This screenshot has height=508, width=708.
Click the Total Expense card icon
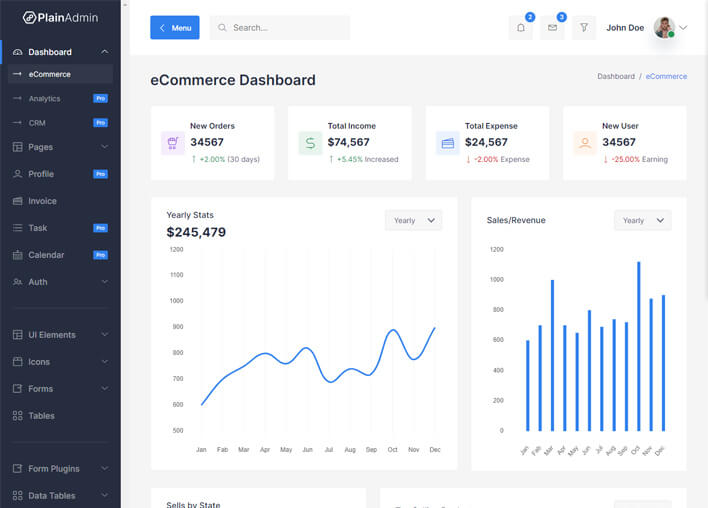(x=447, y=143)
